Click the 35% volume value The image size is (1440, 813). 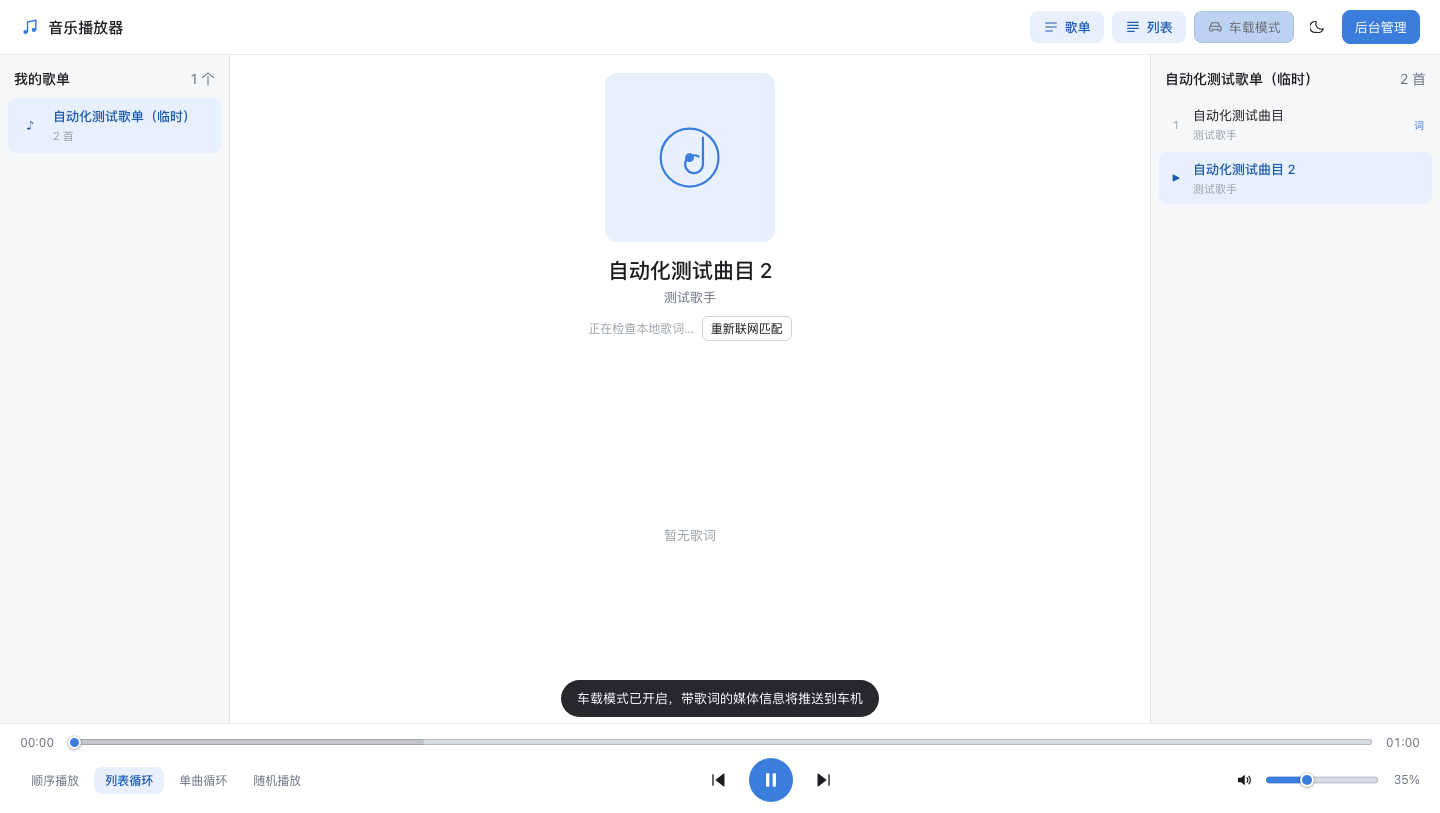coord(1406,780)
